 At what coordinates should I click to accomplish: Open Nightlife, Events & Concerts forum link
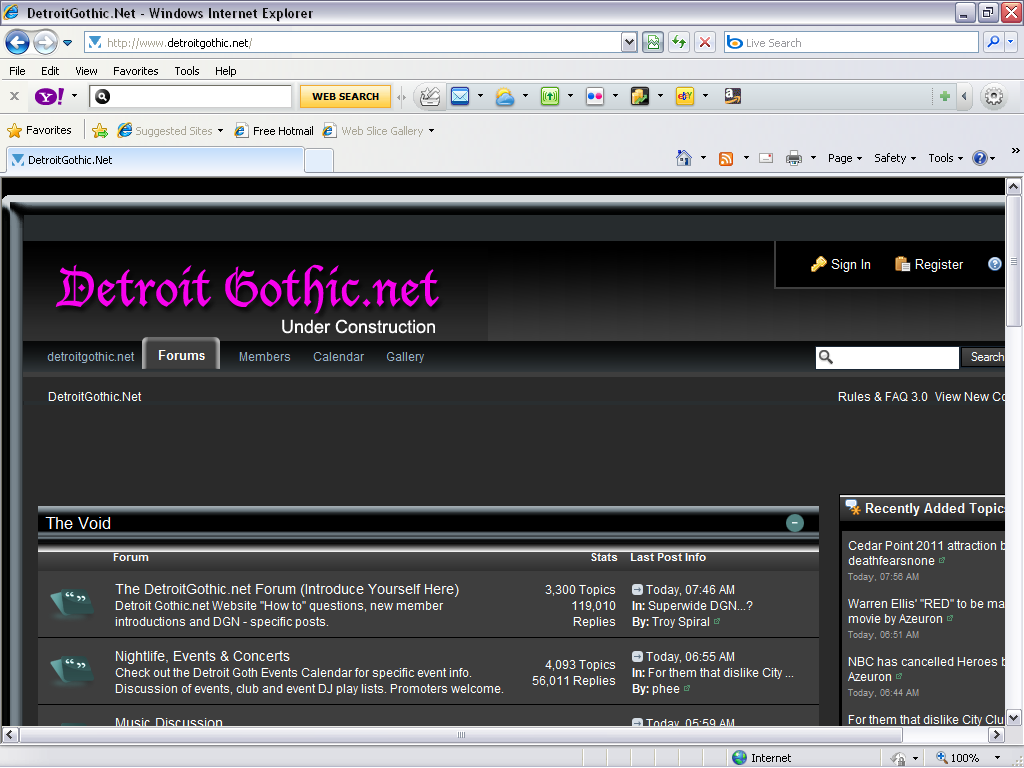pos(202,656)
